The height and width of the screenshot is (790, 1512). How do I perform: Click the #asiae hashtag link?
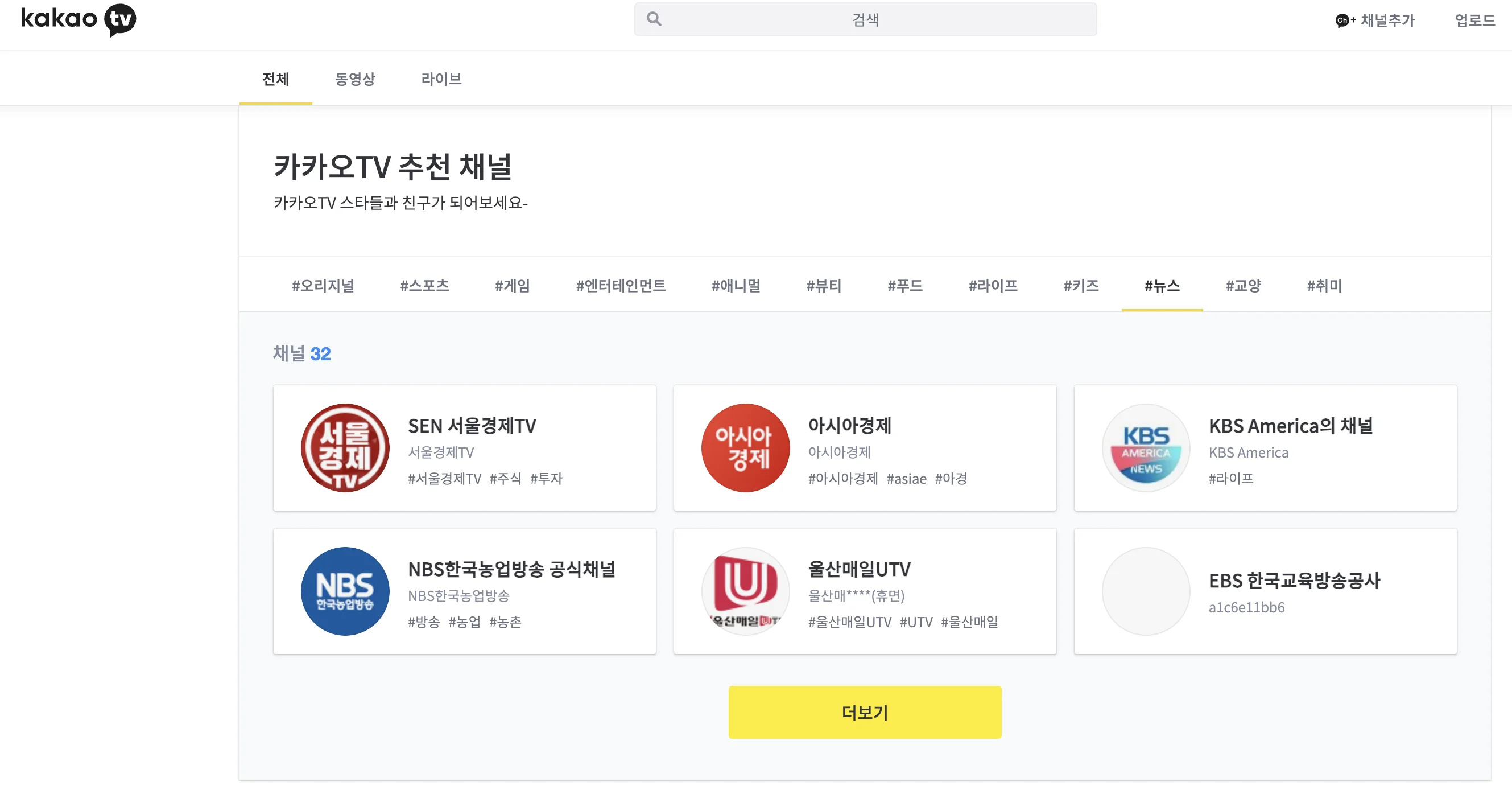click(906, 479)
